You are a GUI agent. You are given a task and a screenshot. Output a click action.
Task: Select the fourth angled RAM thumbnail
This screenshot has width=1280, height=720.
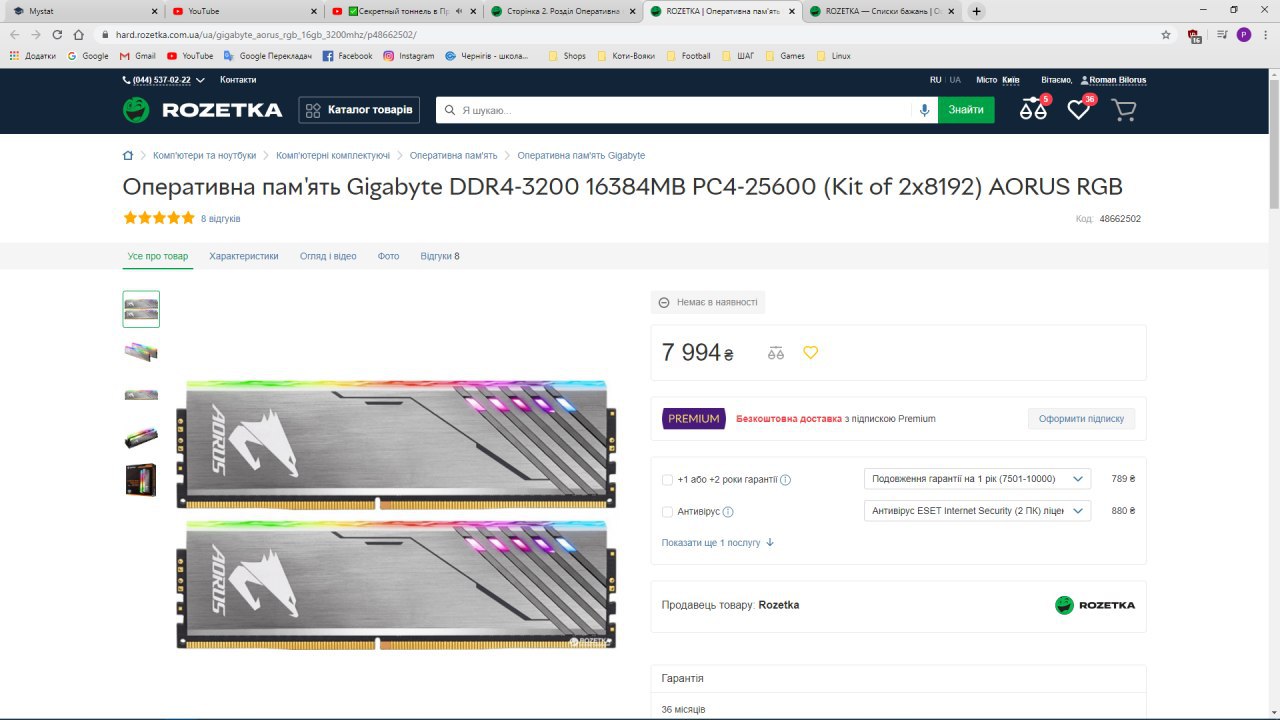tap(141, 437)
